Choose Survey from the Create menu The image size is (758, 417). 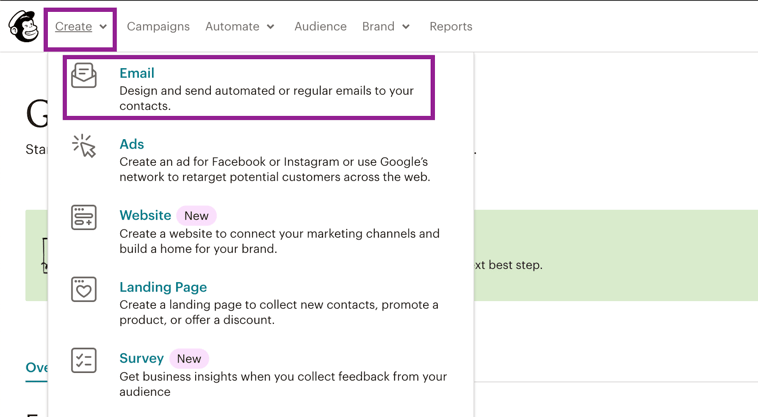tap(142, 358)
